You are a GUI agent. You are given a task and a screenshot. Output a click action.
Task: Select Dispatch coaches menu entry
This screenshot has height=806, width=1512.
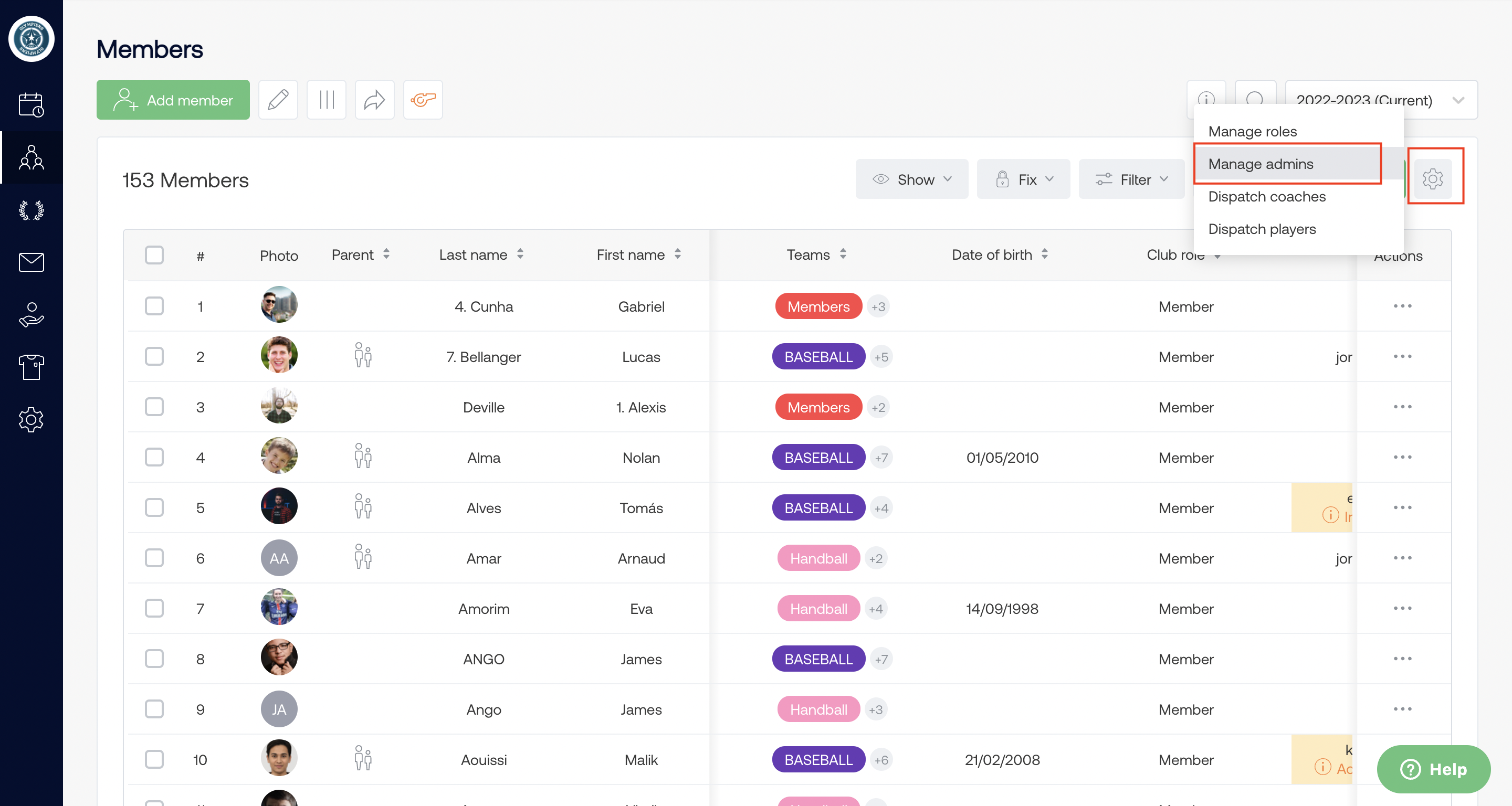pos(1267,196)
